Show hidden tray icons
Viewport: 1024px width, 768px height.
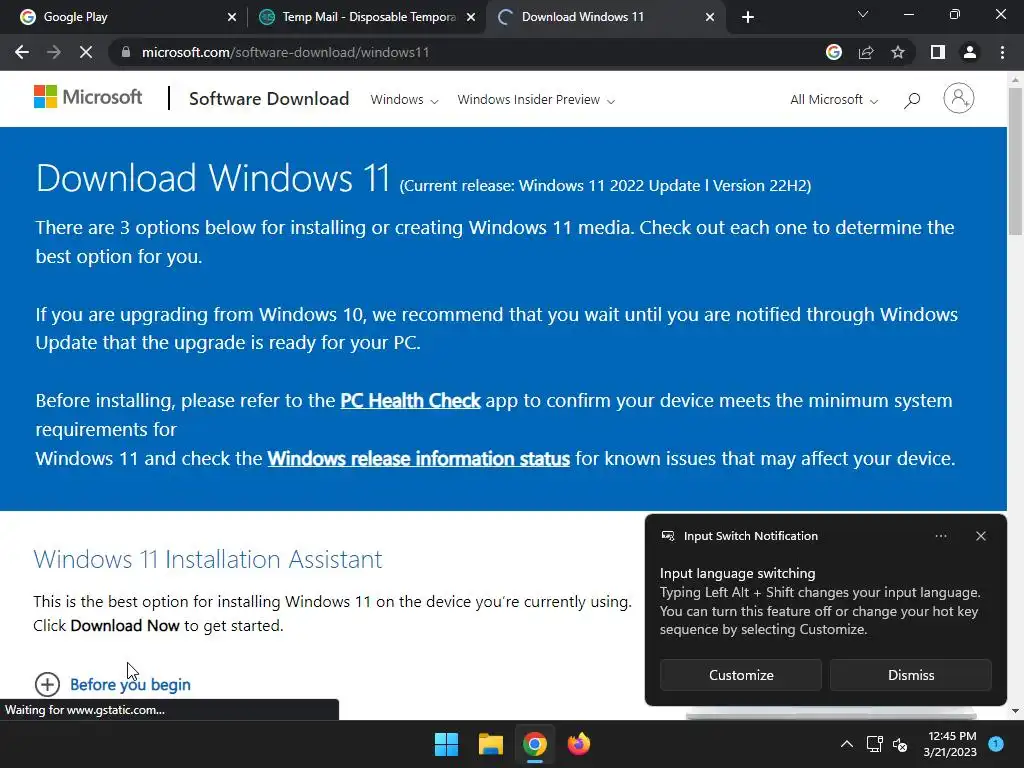(x=847, y=744)
